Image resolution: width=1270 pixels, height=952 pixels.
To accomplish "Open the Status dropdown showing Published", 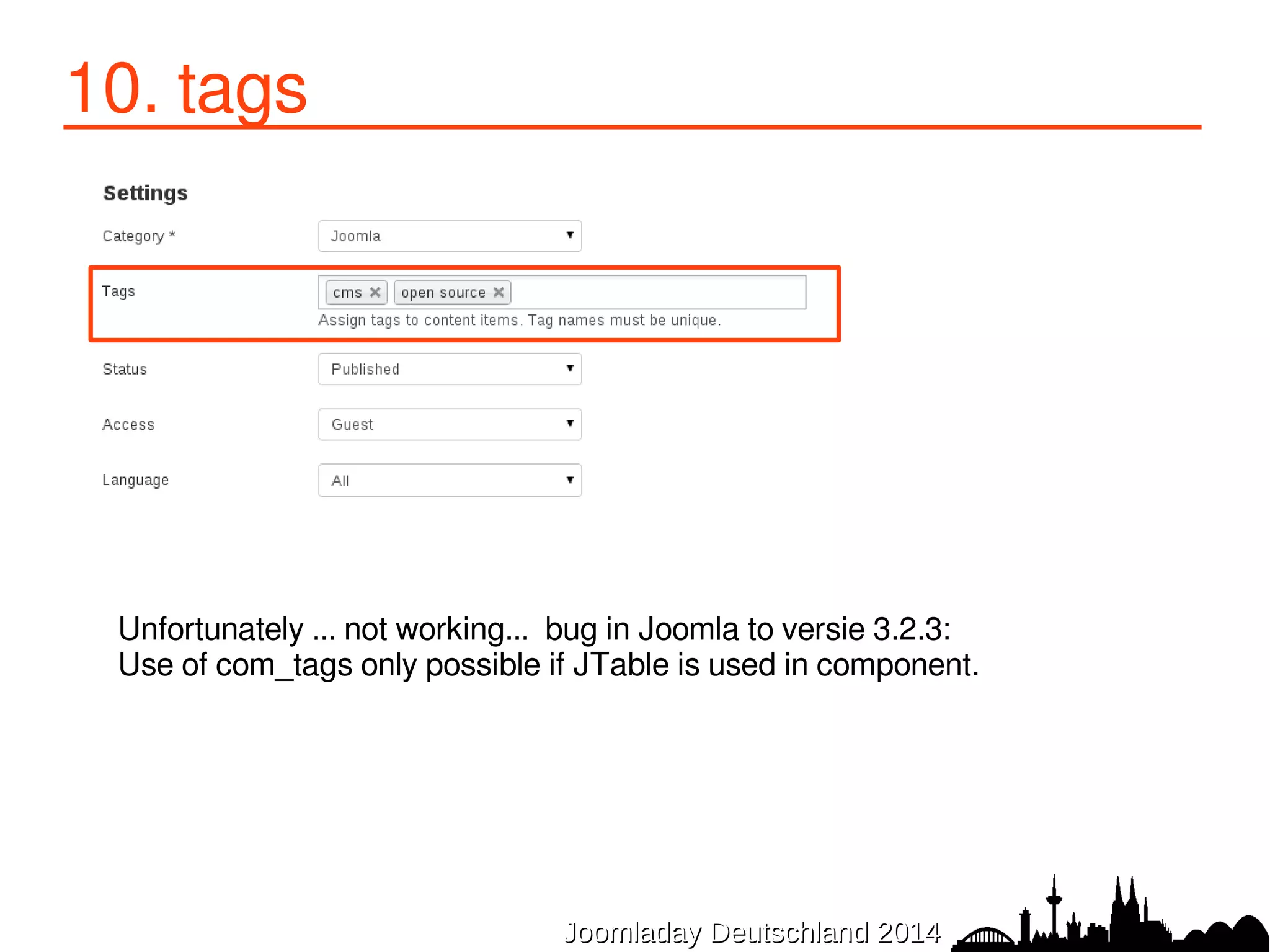I will 450,369.
